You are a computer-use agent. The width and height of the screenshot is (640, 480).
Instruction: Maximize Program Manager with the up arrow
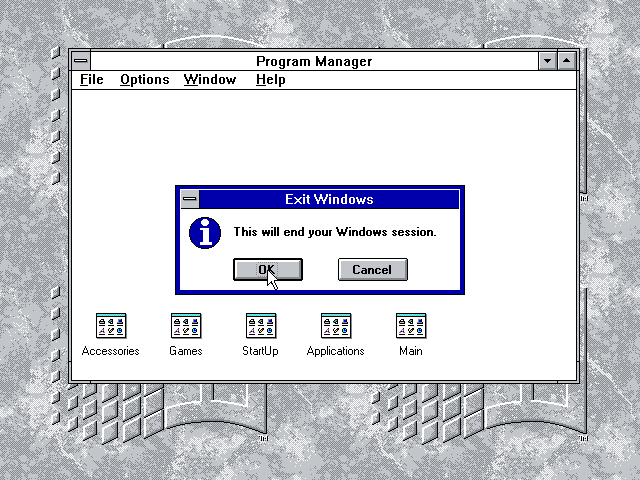567,62
